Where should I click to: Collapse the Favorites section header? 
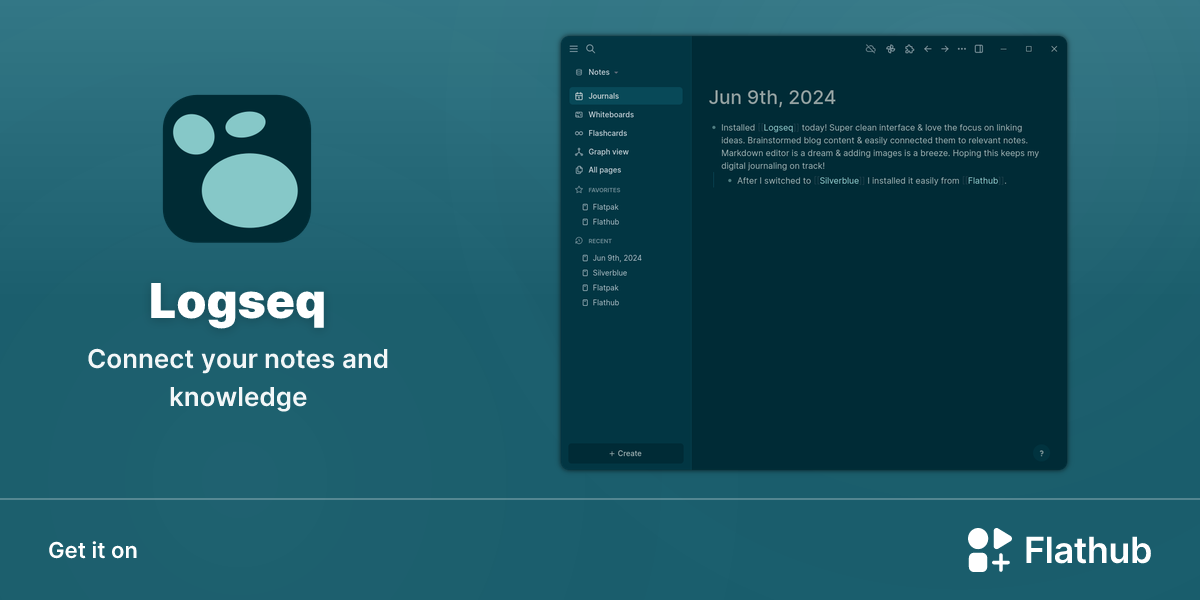point(598,190)
